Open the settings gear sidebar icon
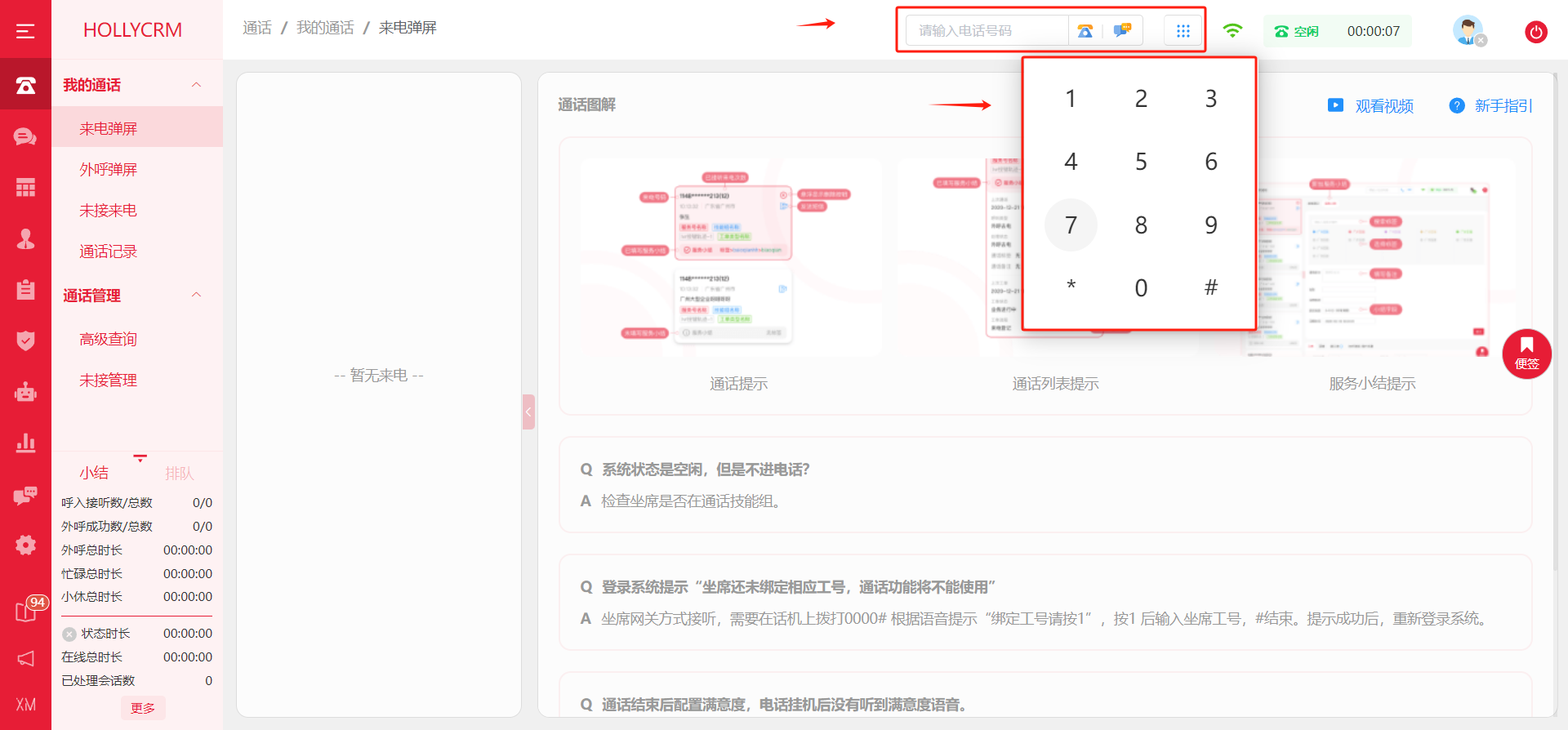The image size is (1568, 730). click(25, 545)
